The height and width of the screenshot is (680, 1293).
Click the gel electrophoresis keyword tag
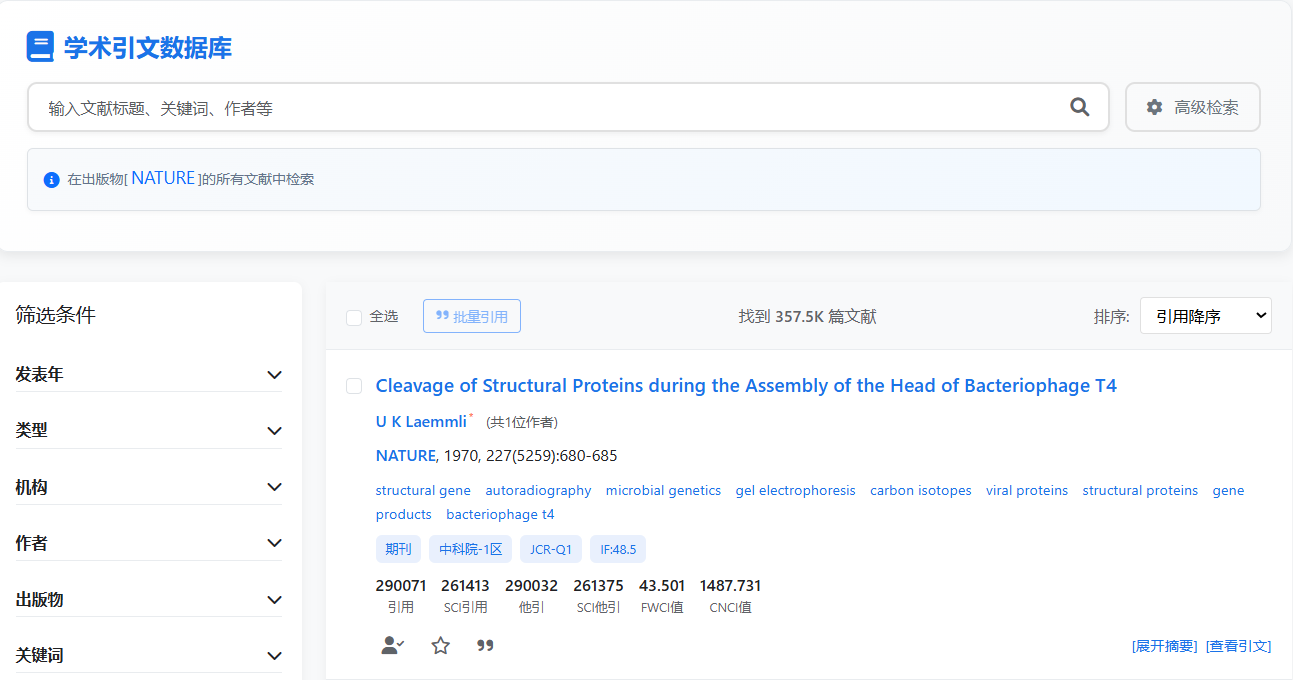coord(795,491)
